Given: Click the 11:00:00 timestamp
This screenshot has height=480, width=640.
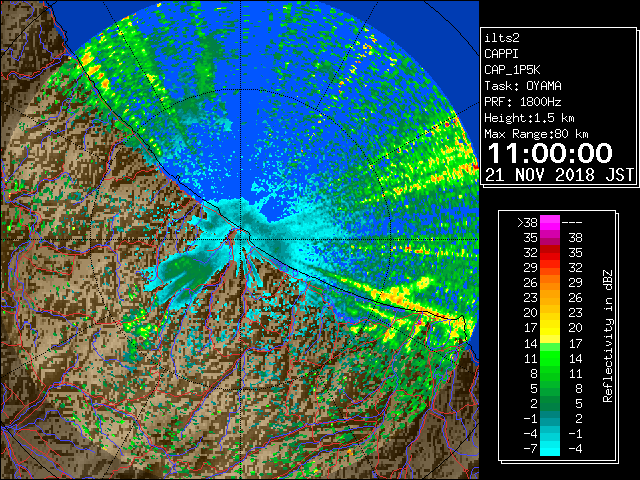Looking at the screenshot, I should click(x=550, y=153).
